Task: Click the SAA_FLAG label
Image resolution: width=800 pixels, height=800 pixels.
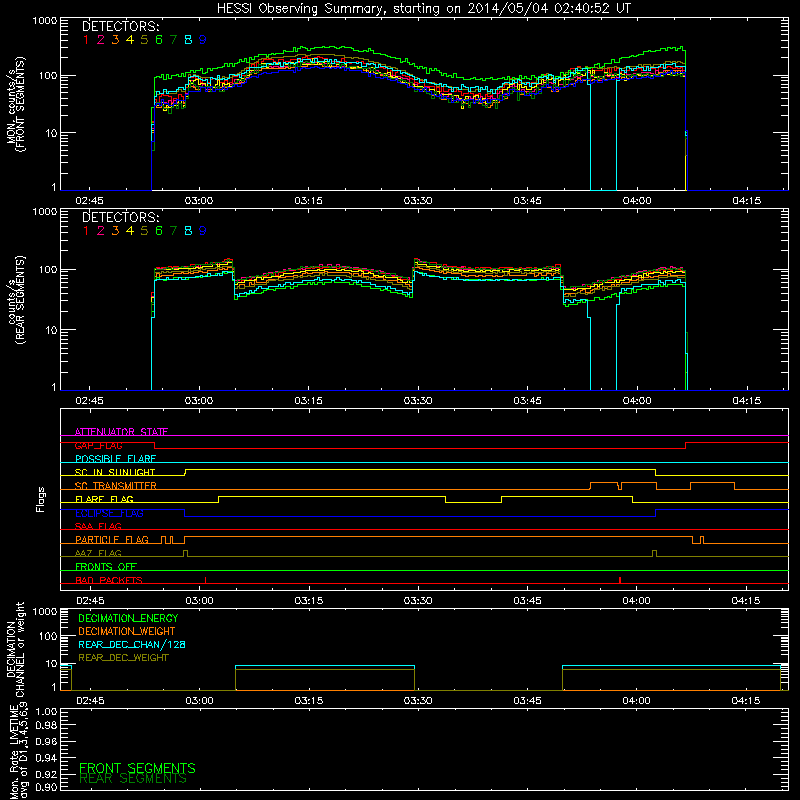Action: tap(98, 526)
